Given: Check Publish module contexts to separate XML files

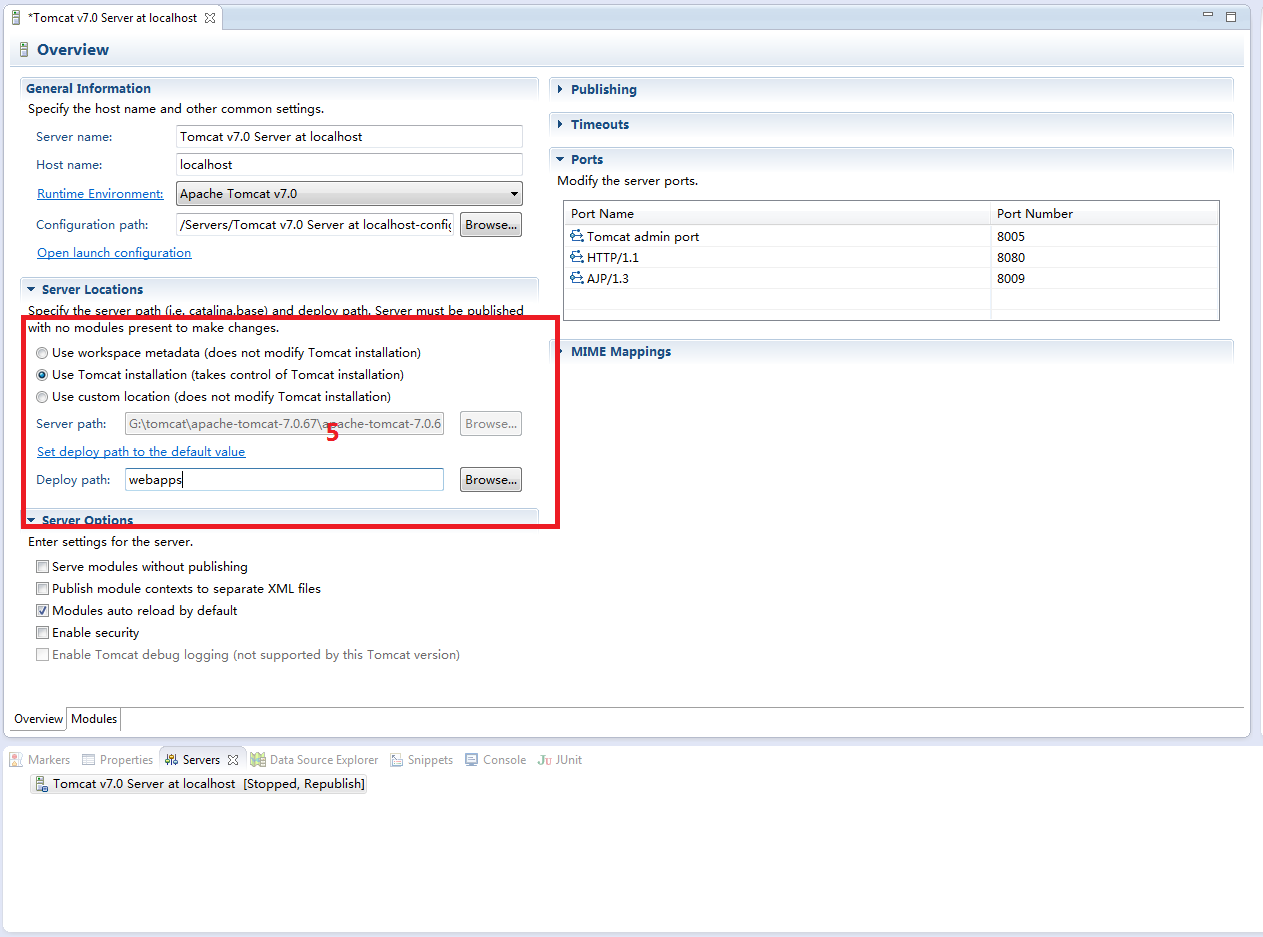Looking at the screenshot, I should (42, 589).
